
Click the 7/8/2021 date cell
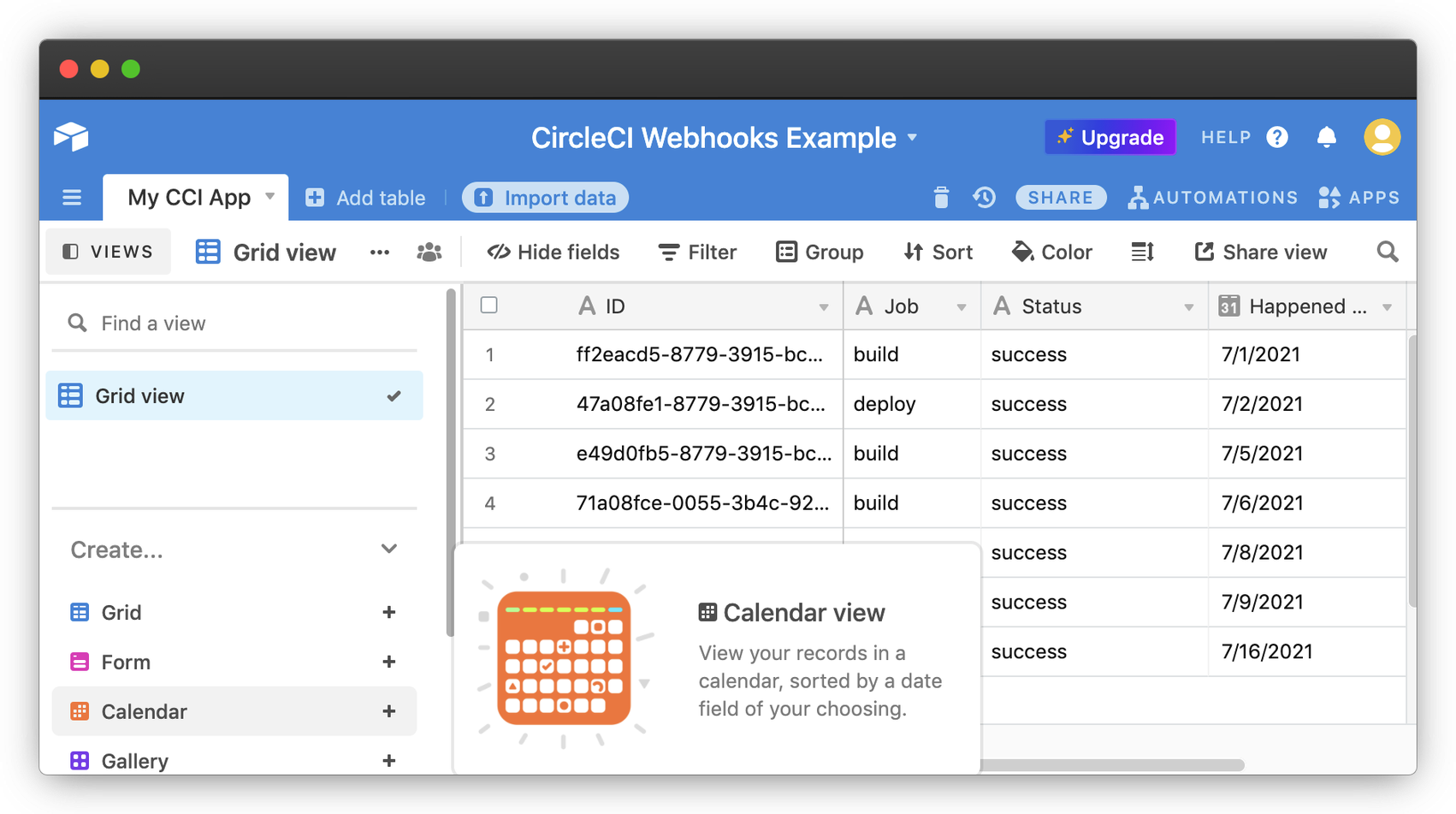[x=1307, y=552]
